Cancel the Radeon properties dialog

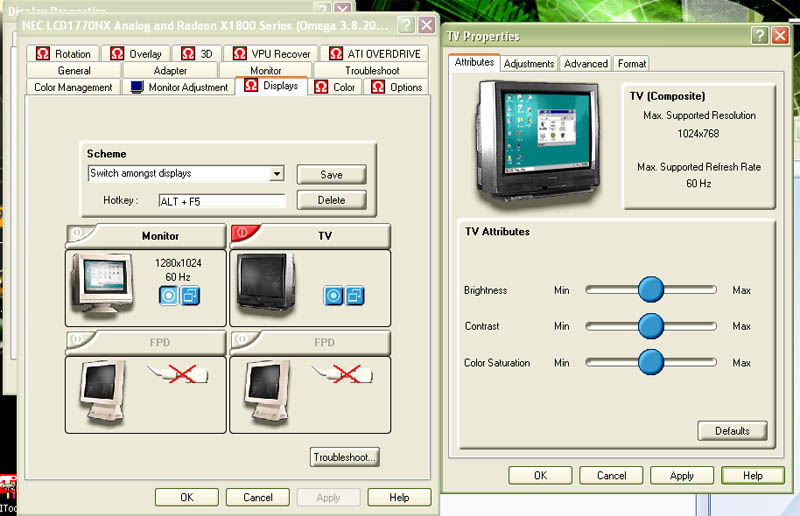click(258, 497)
